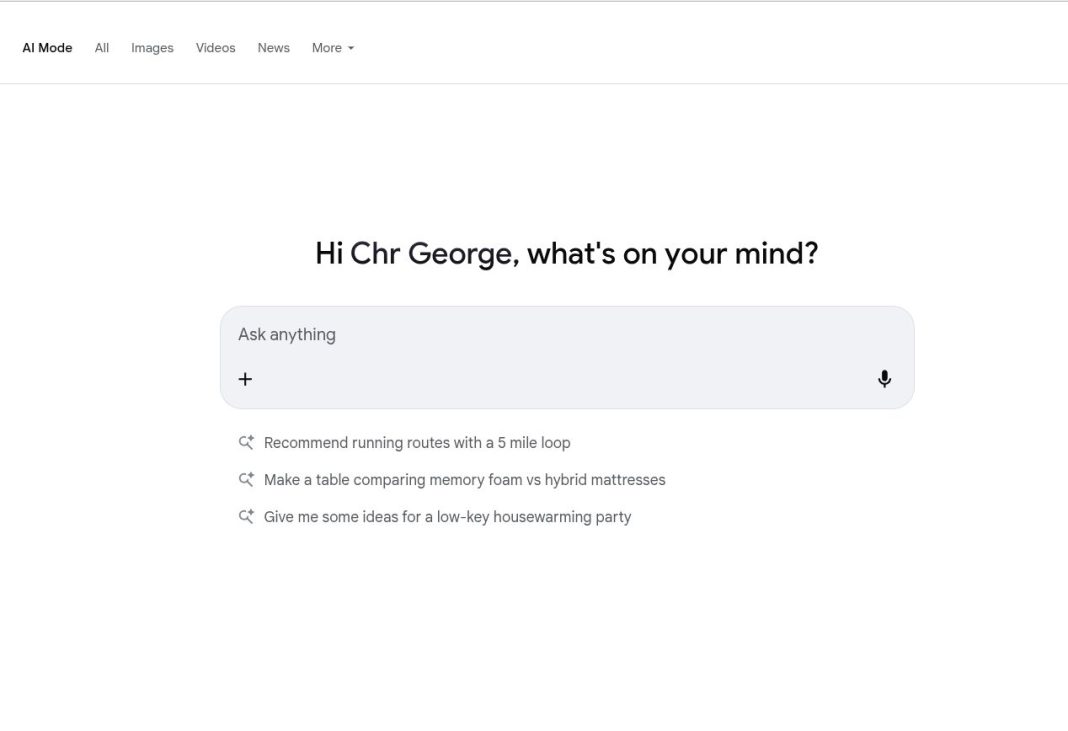The height and width of the screenshot is (731, 1068).
Task: Switch to the All tab
Action: click(101, 47)
